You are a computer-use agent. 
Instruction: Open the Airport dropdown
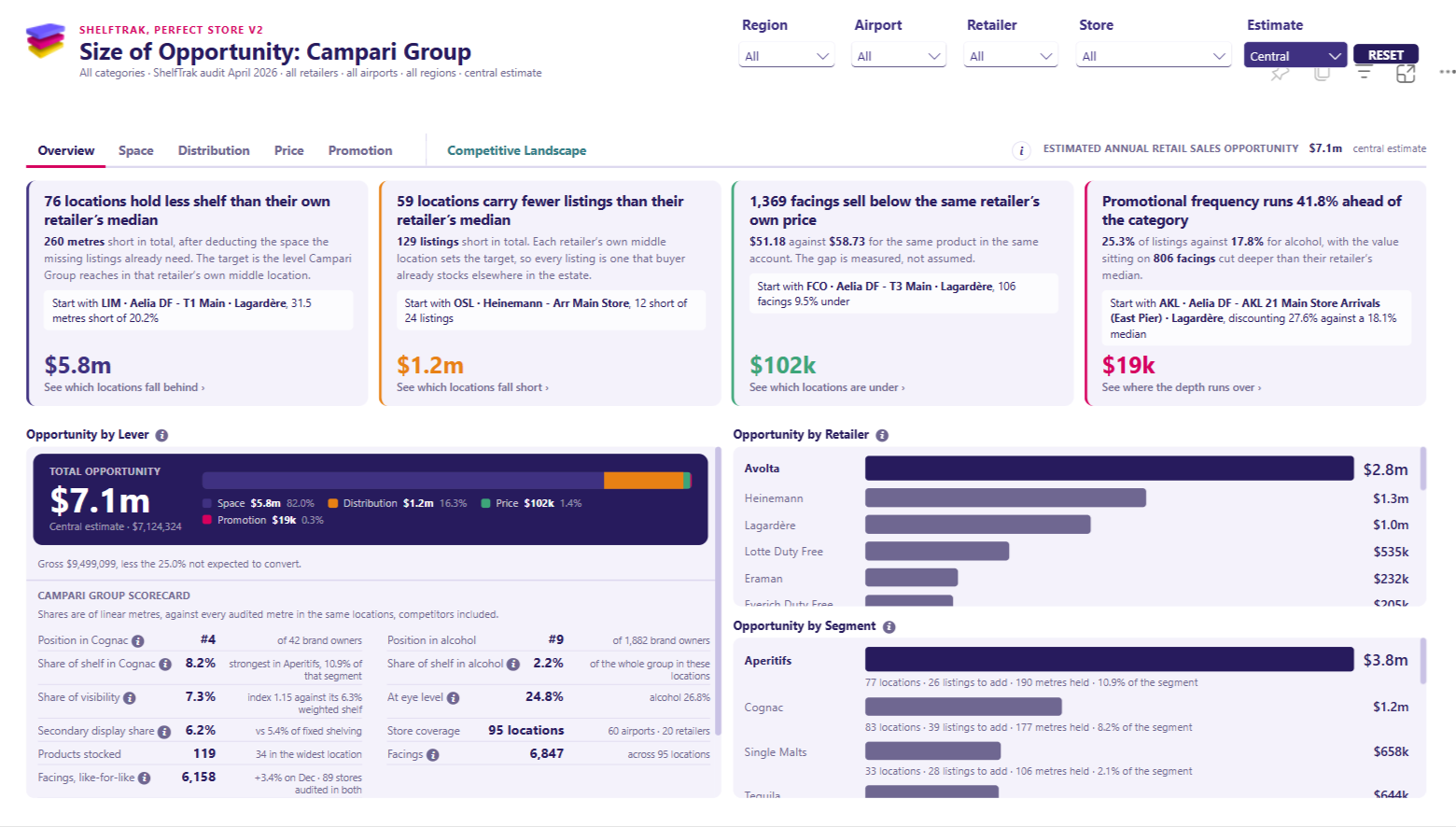(899, 56)
